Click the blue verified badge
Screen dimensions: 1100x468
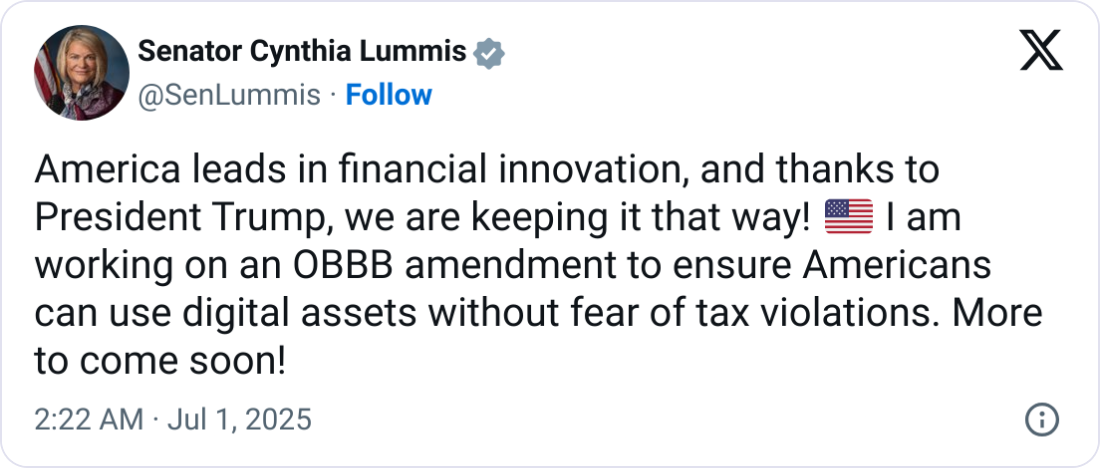(x=488, y=52)
